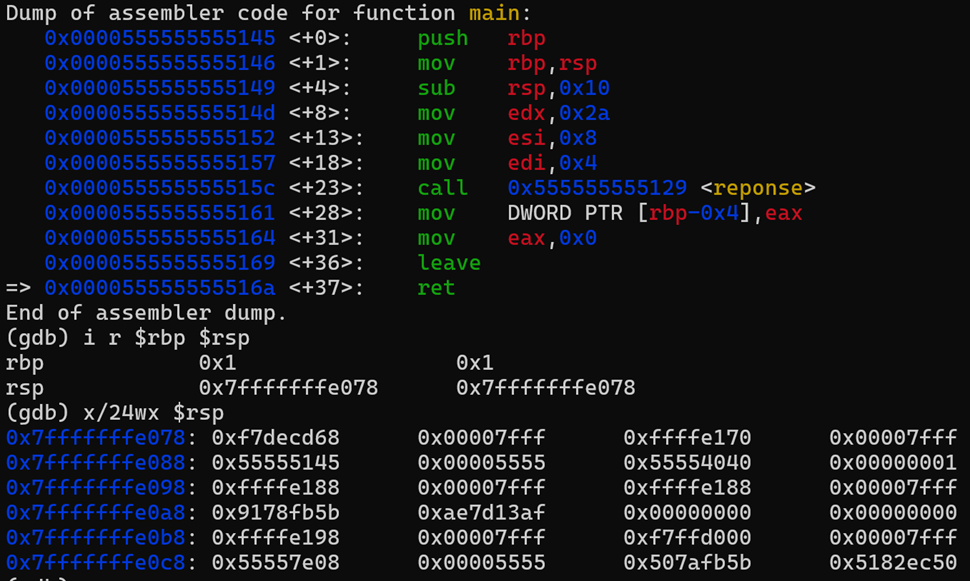Click the leave instruction mnemonic
The height and width of the screenshot is (581, 970).
tap(449, 262)
